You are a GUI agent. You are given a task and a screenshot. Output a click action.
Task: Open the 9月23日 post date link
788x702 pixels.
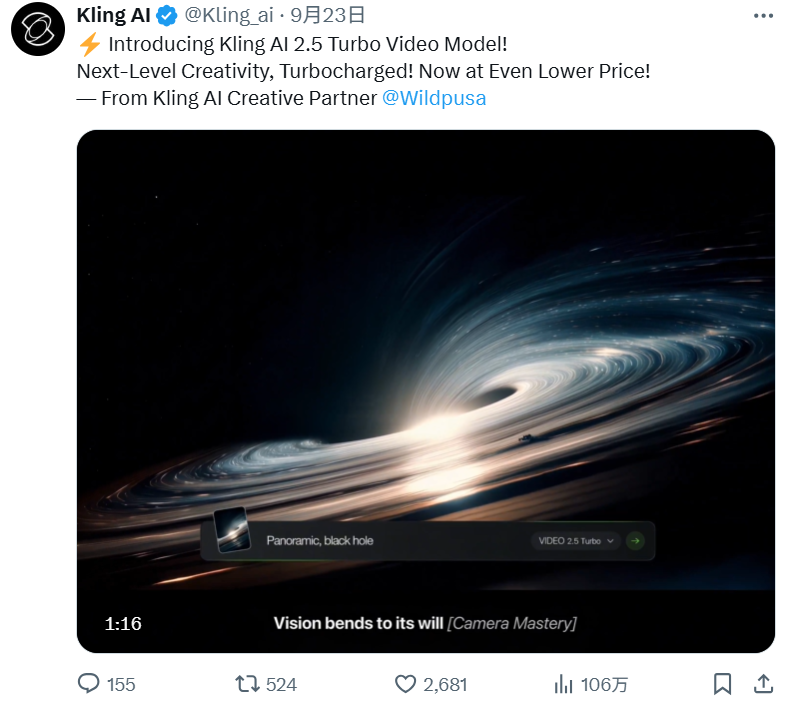pyautogui.click(x=327, y=16)
